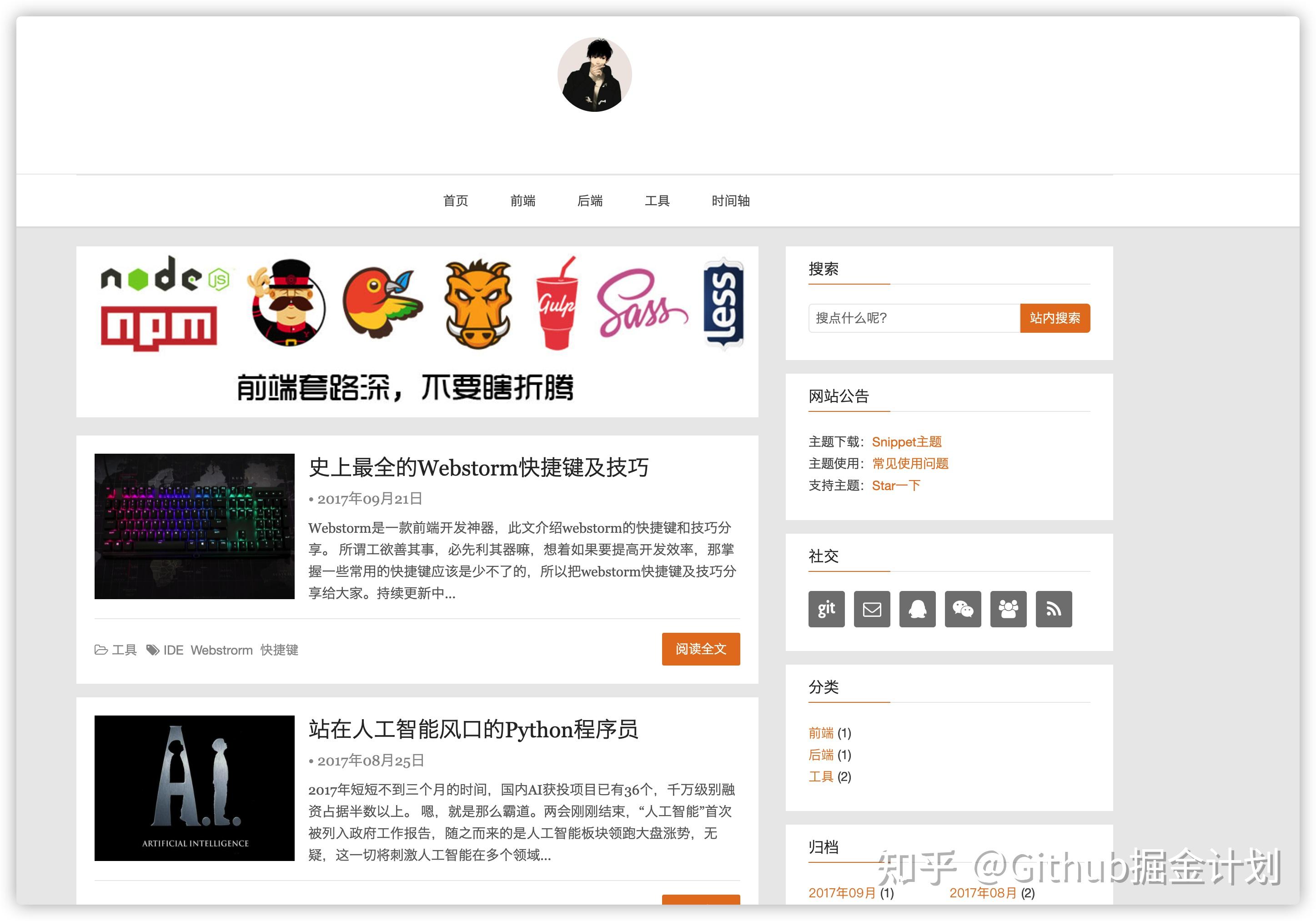Select the 工具 category link in sidebar
This screenshot has width=1316, height=921.
pos(820,776)
